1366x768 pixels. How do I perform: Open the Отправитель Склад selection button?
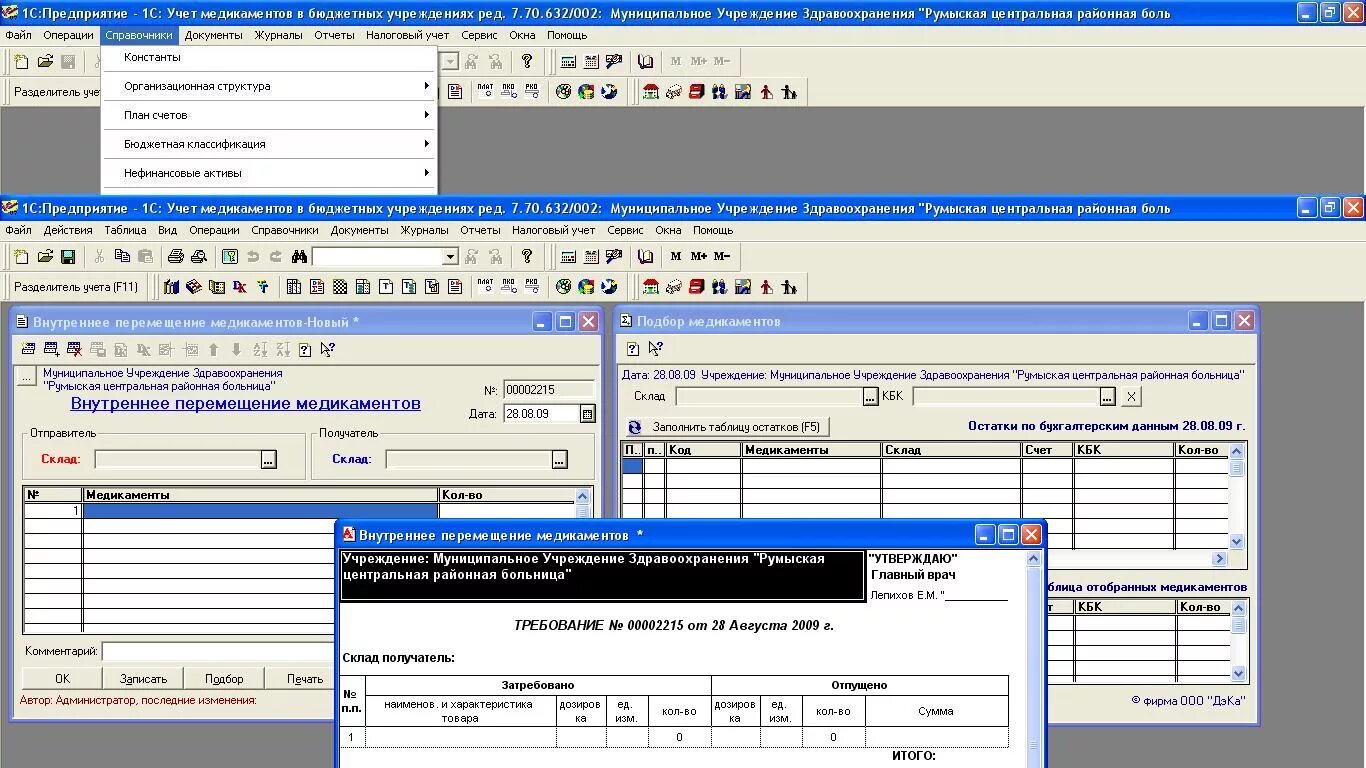coord(268,460)
